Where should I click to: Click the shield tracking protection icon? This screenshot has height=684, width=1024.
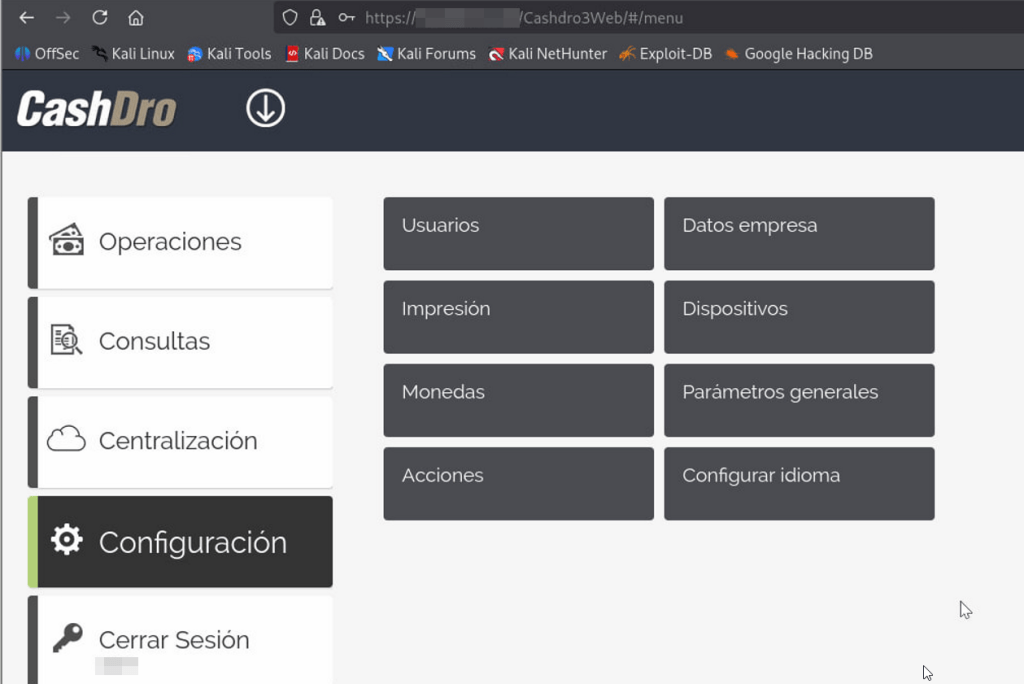(x=290, y=18)
